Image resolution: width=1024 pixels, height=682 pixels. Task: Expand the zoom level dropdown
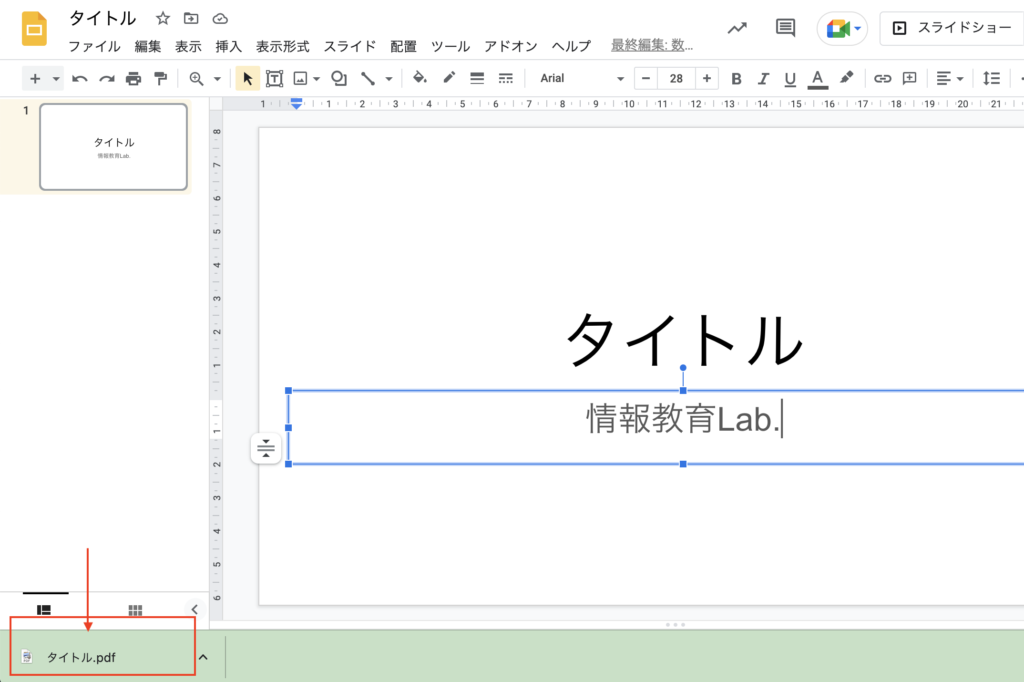[x=217, y=79]
